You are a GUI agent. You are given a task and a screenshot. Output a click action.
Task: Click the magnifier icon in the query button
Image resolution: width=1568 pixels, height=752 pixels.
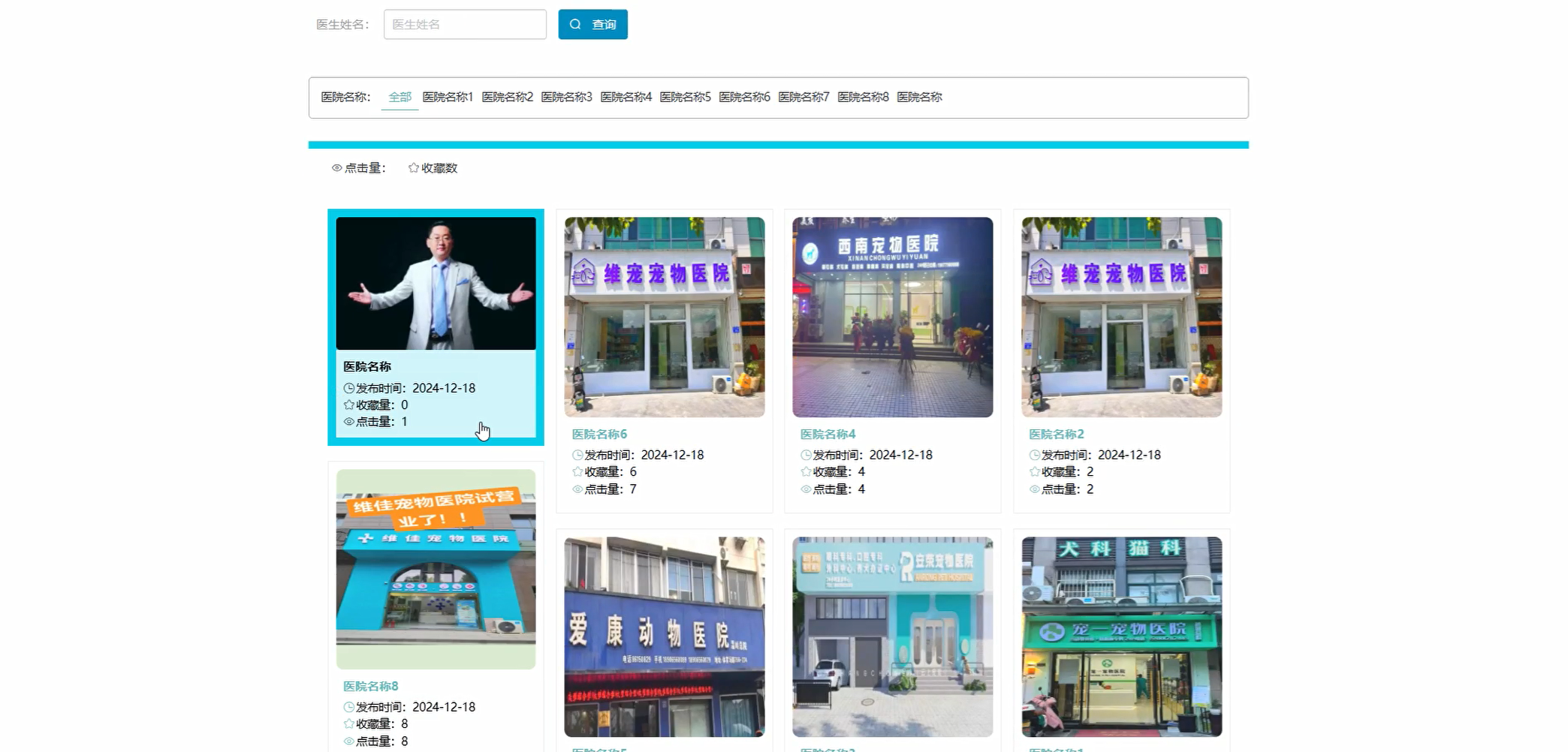point(575,24)
